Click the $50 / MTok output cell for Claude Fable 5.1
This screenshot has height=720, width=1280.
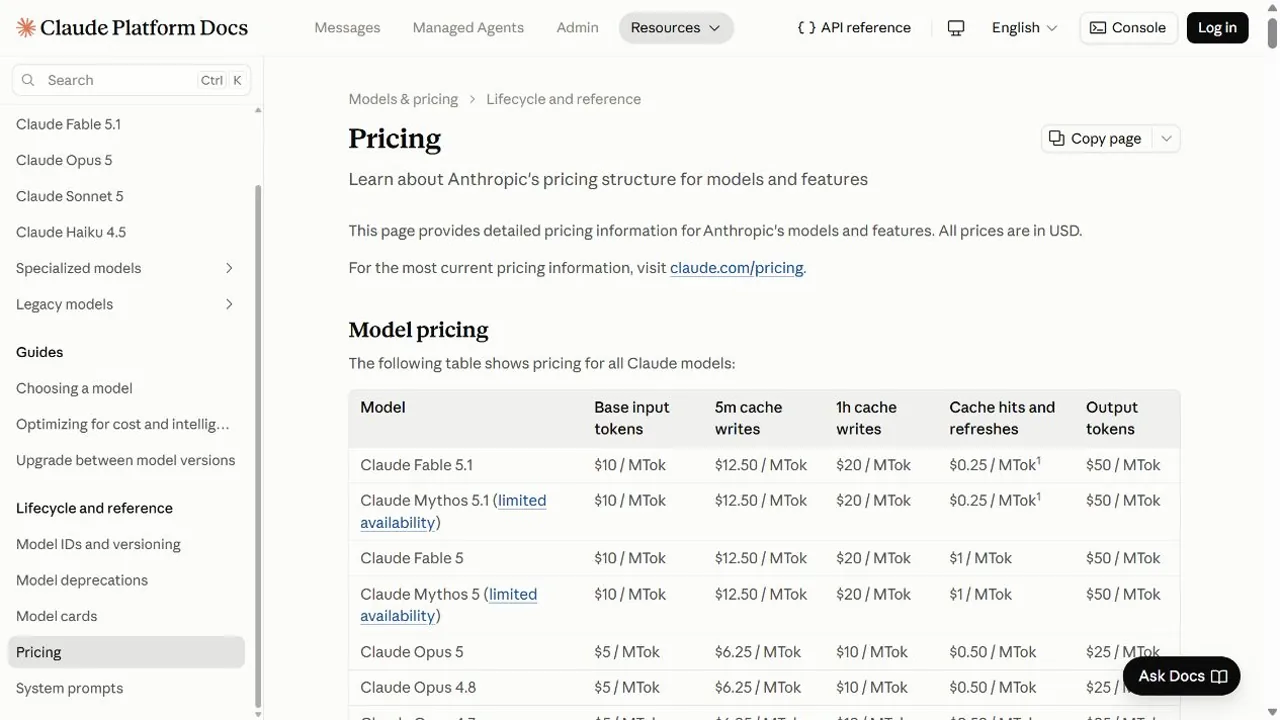(1123, 465)
